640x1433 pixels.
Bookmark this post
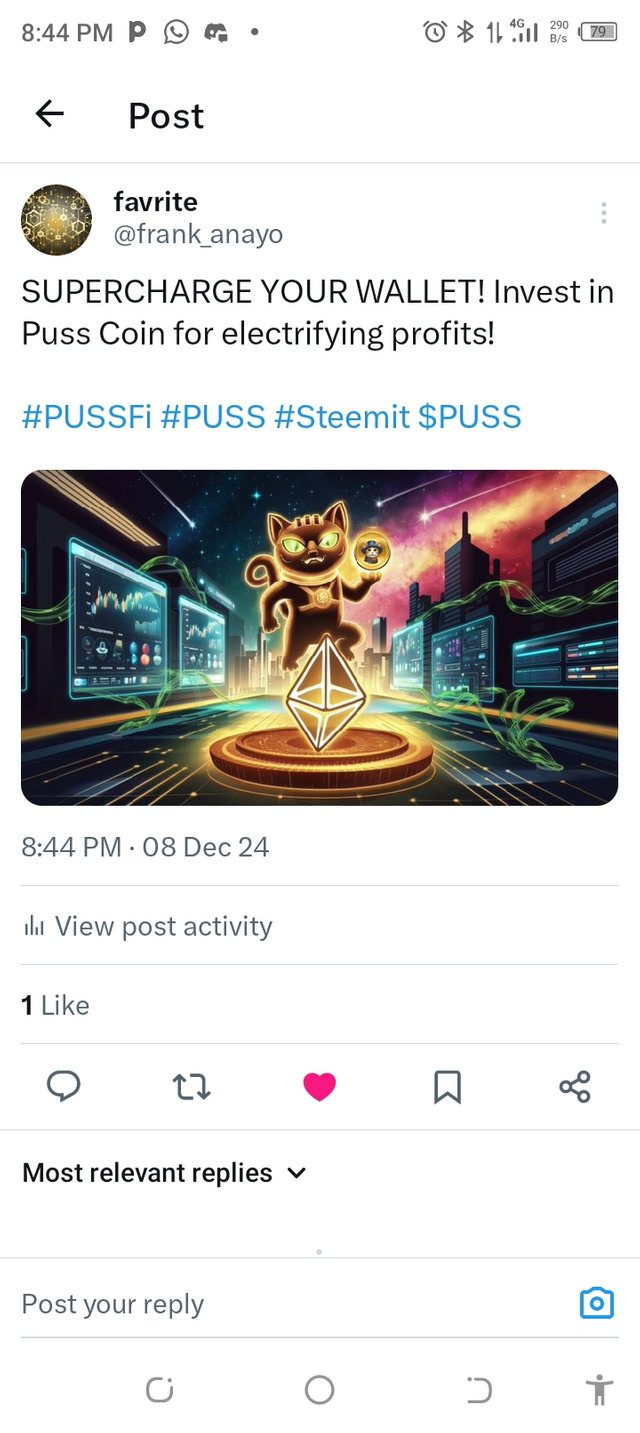[447, 1086]
